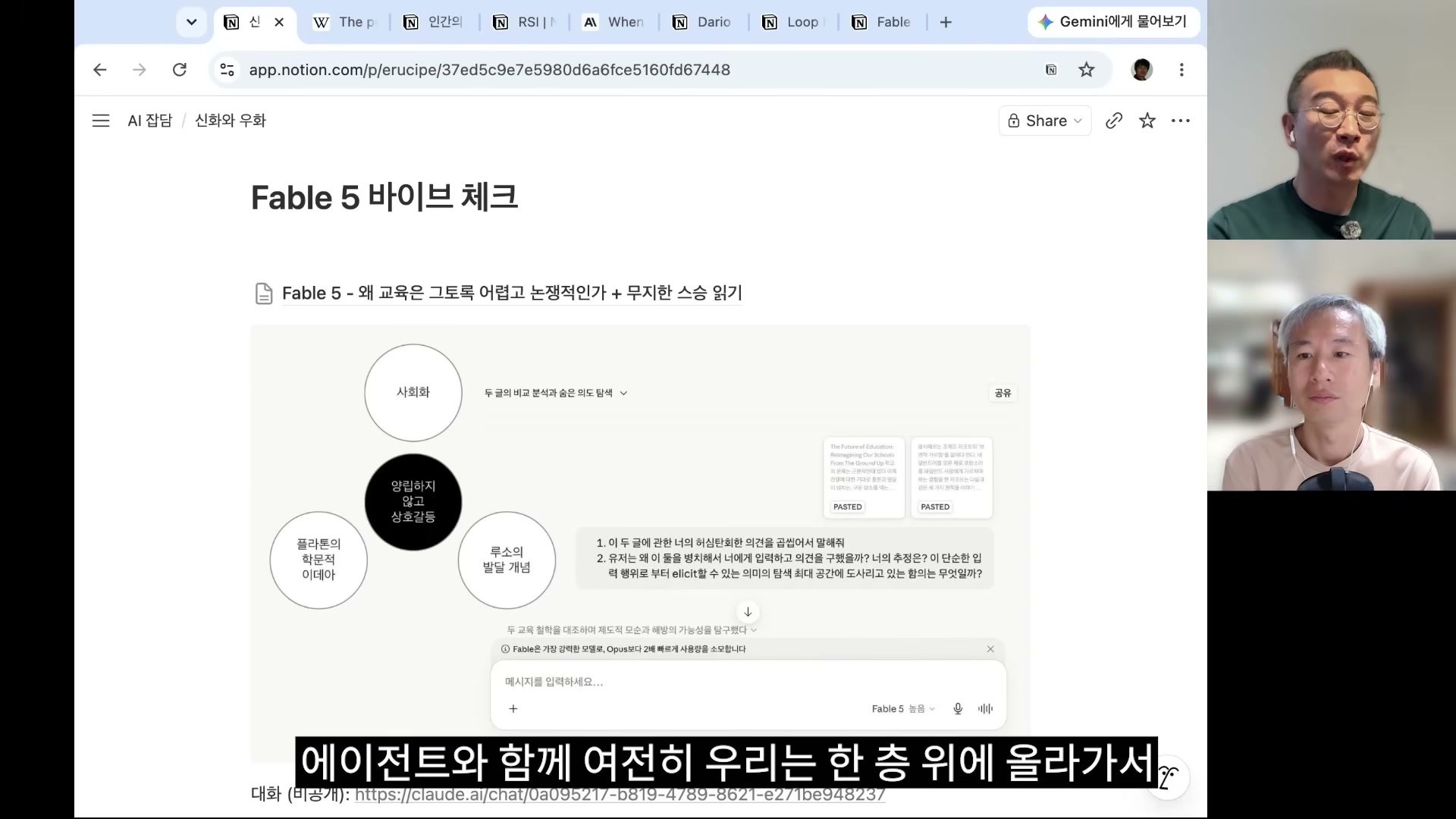
Task: Navigate to 'AI 잡담' breadcrumb
Action: [x=150, y=121]
